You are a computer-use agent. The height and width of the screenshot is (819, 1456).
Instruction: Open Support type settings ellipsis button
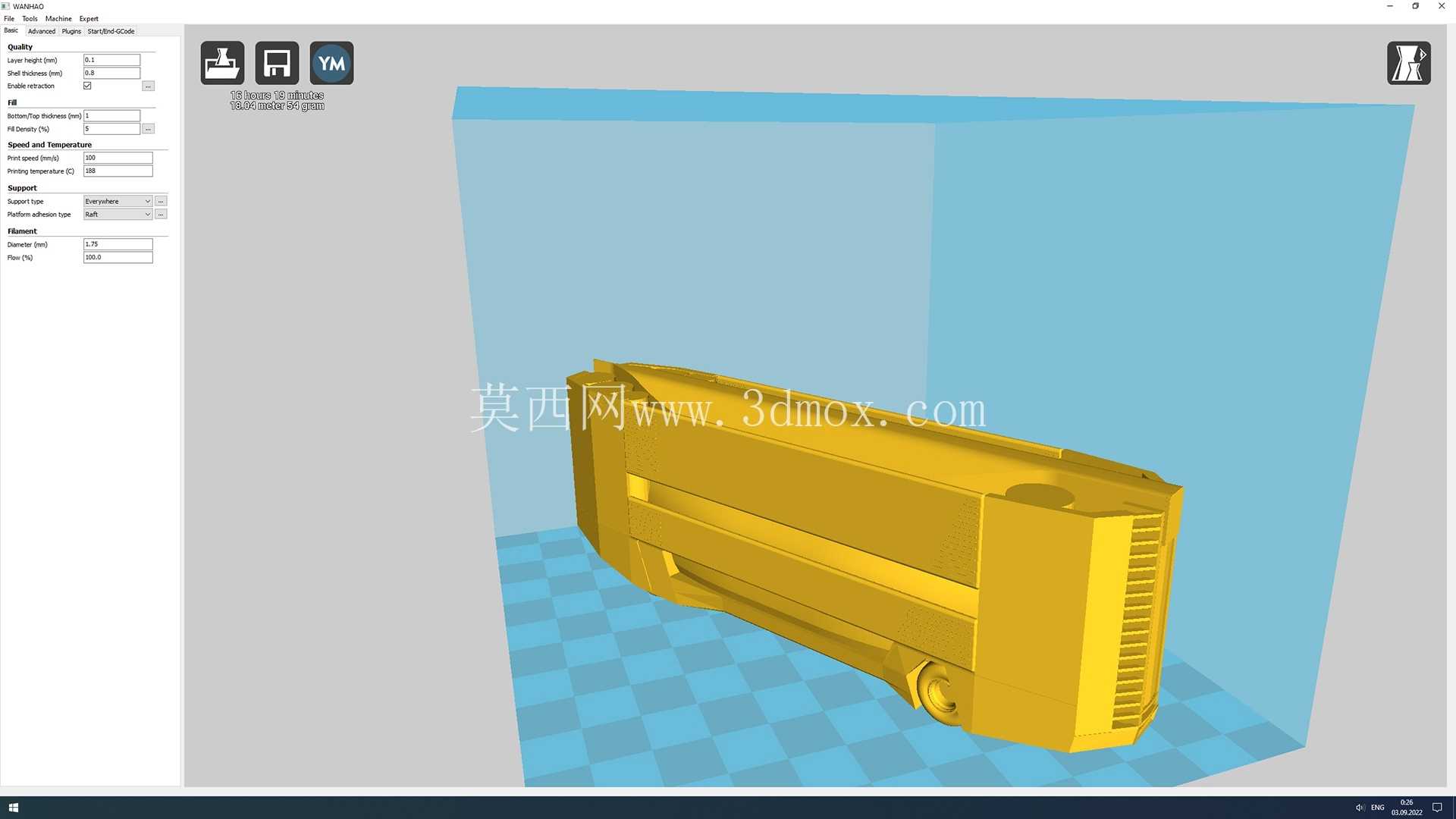click(161, 201)
